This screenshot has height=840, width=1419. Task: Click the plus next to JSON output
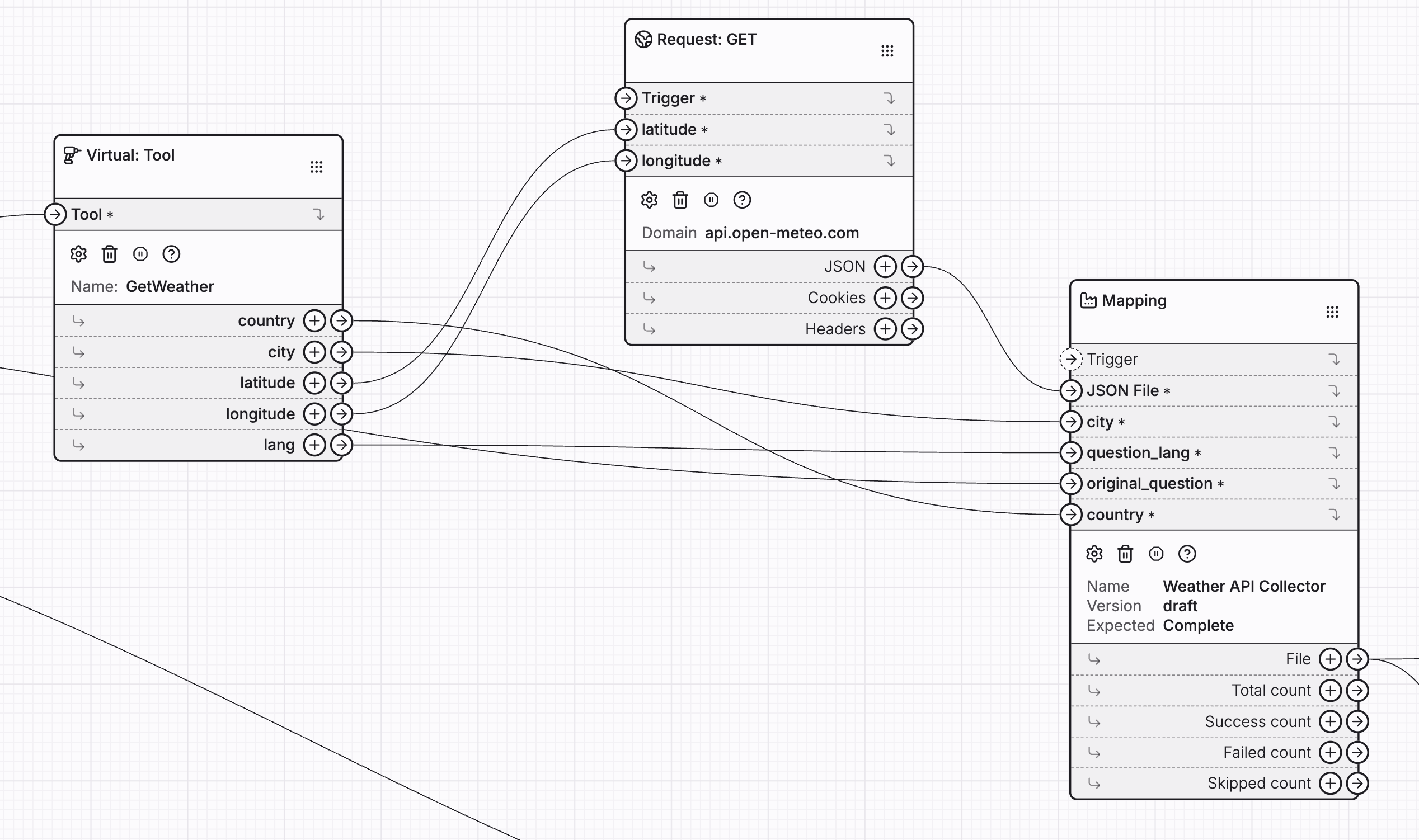(885, 266)
